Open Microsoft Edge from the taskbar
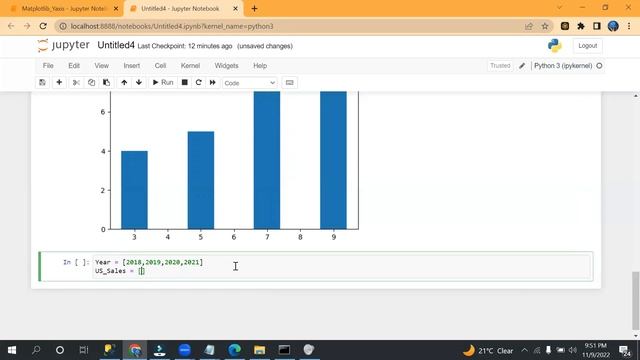 pos(234,350)
